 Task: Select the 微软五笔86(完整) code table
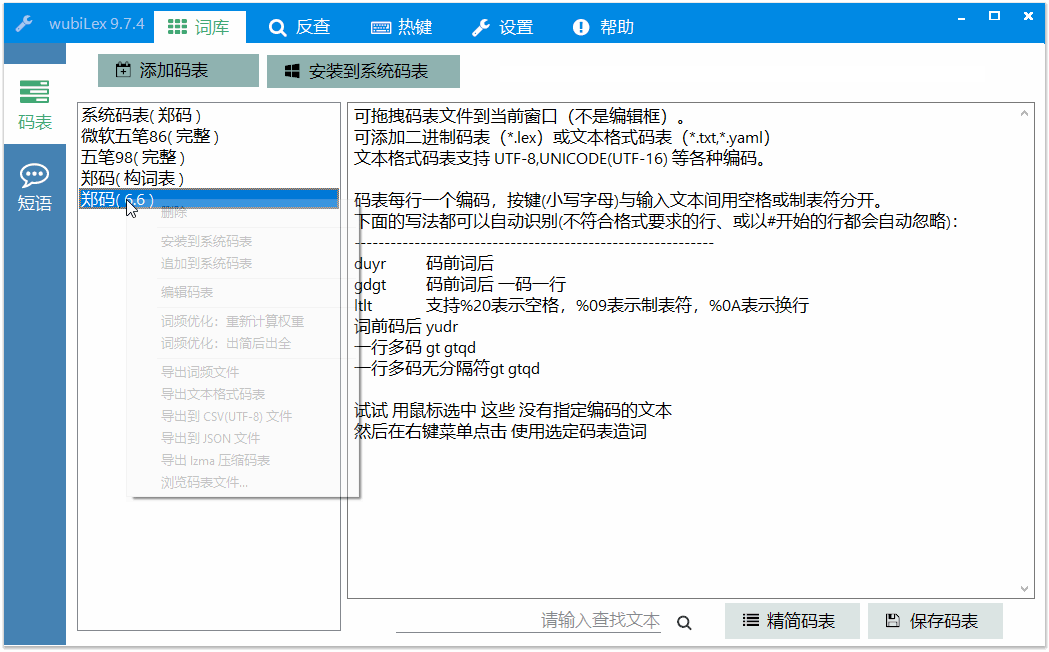click(x=150, y=136)
